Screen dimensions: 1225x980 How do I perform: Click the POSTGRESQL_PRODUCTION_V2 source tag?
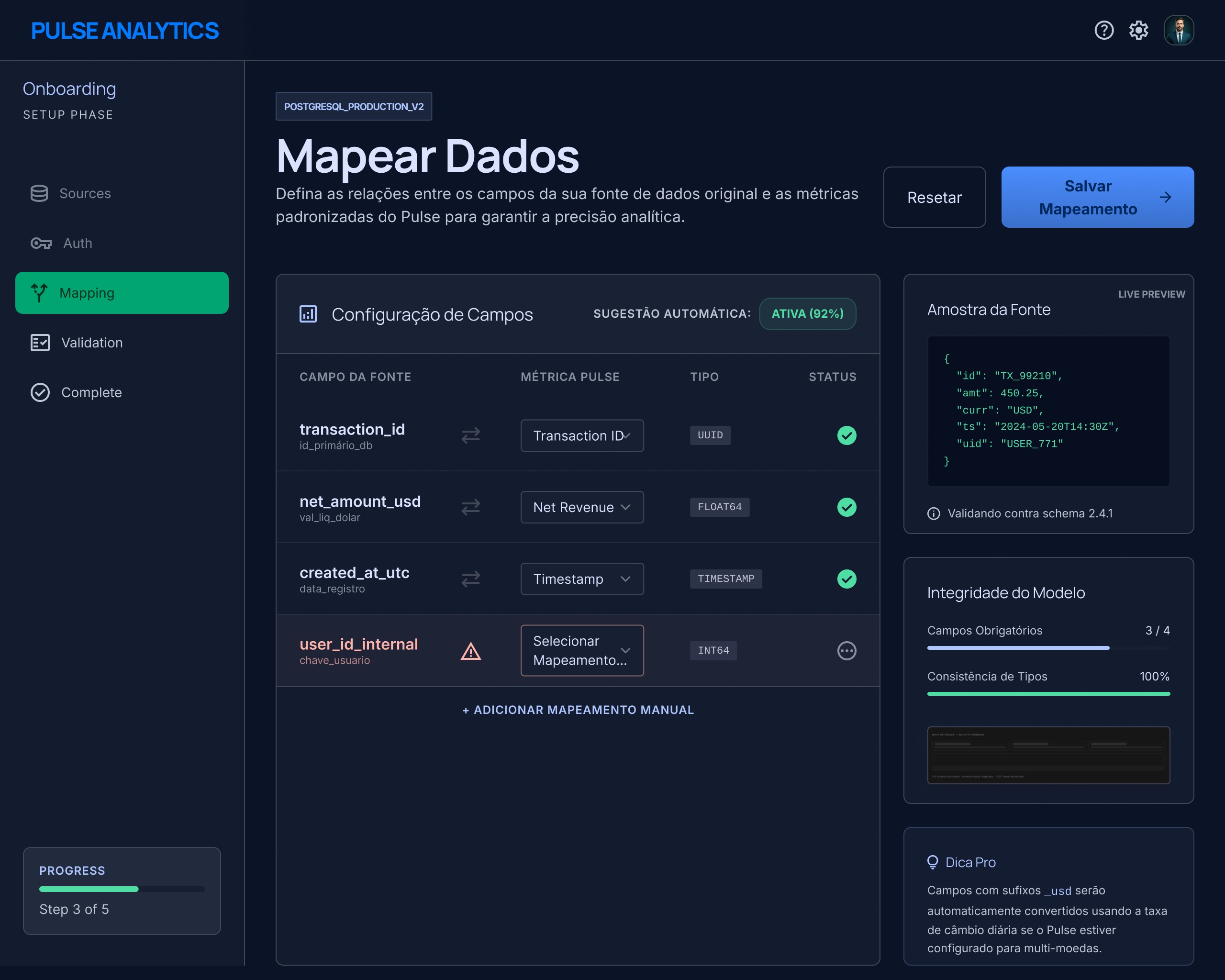[354, 106]
